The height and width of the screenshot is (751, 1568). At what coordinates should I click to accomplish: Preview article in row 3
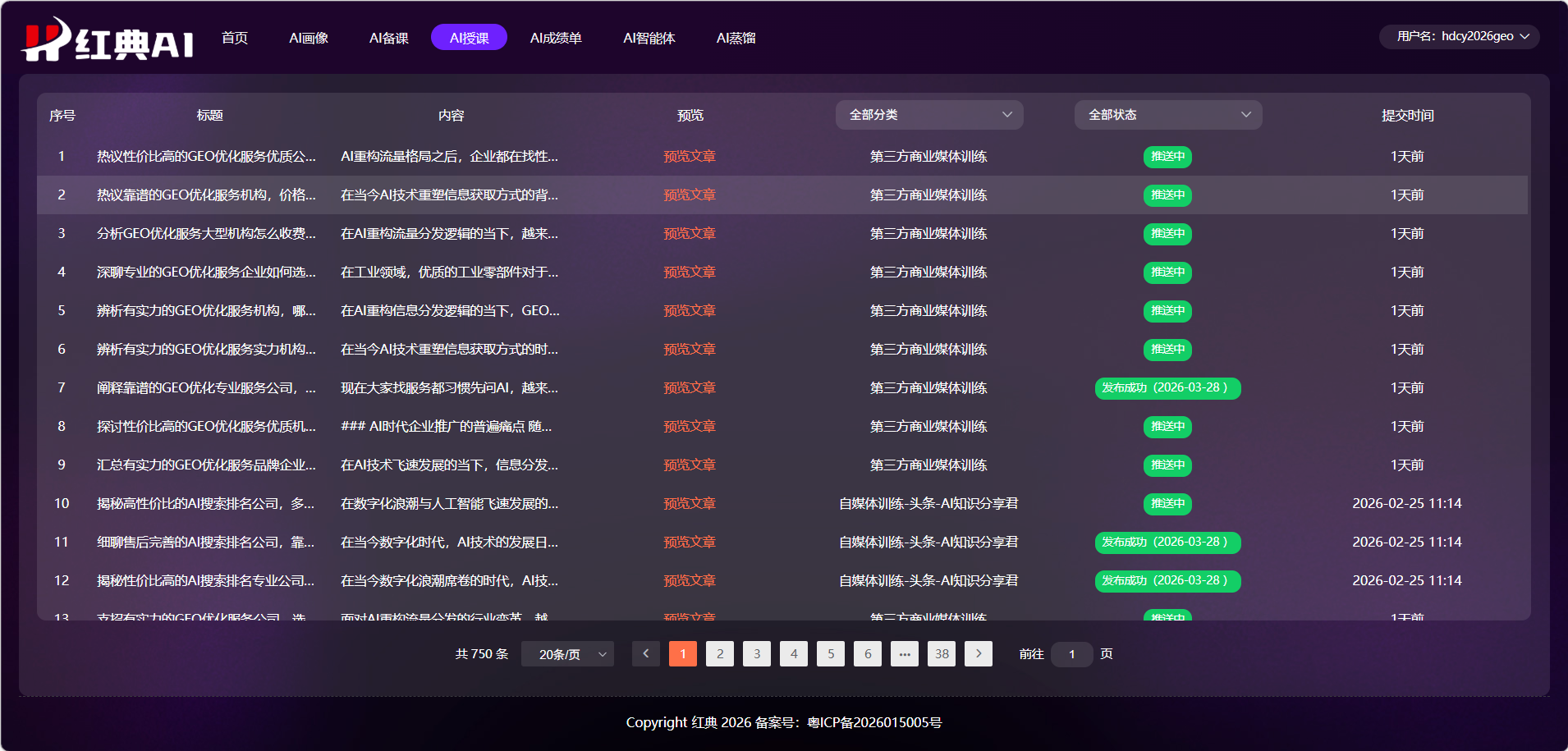click(690, 234)
